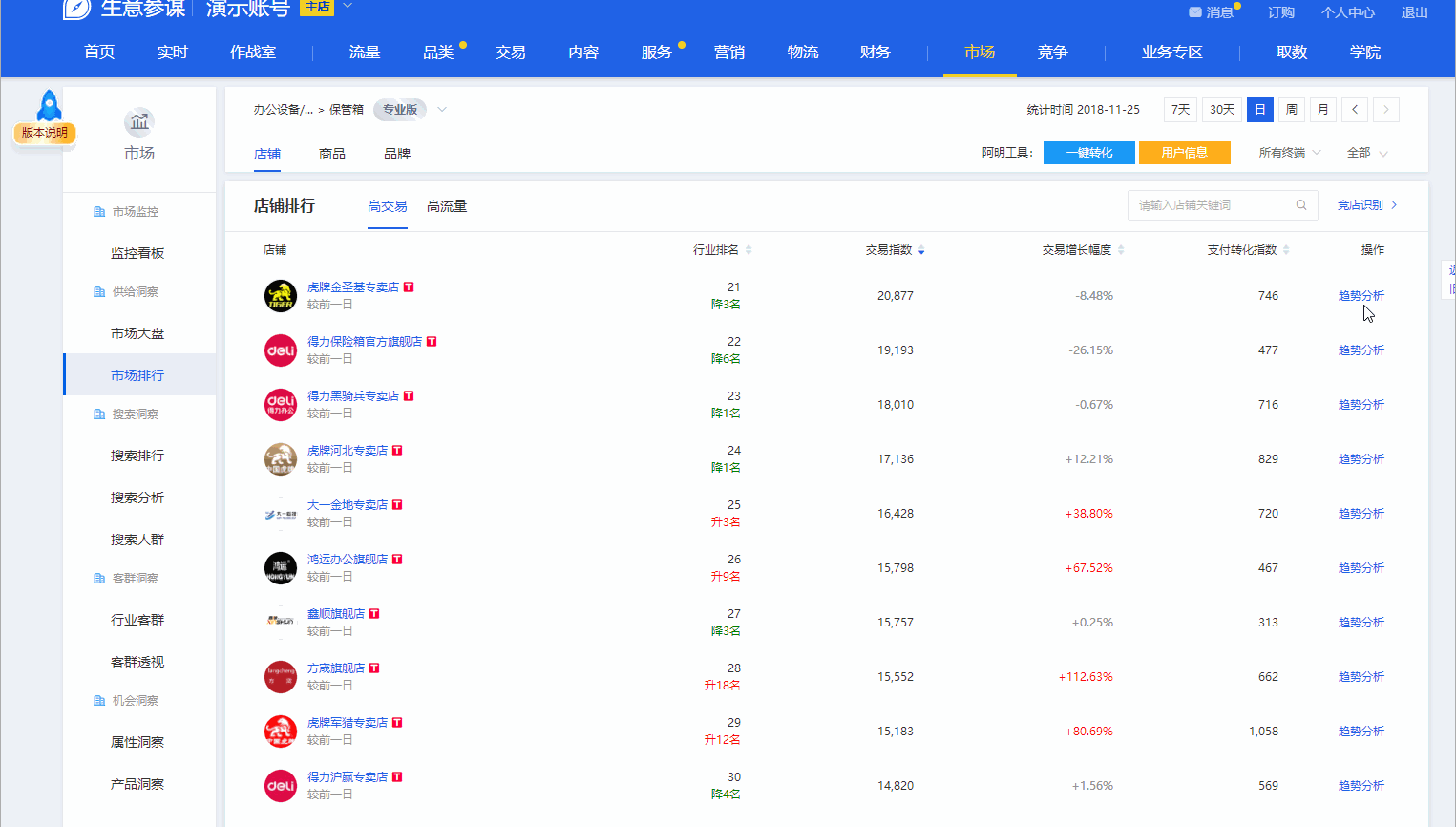
Task: Click the Tmall badge next to 虎牌金圣基专卖店
Action: point(409,287)
